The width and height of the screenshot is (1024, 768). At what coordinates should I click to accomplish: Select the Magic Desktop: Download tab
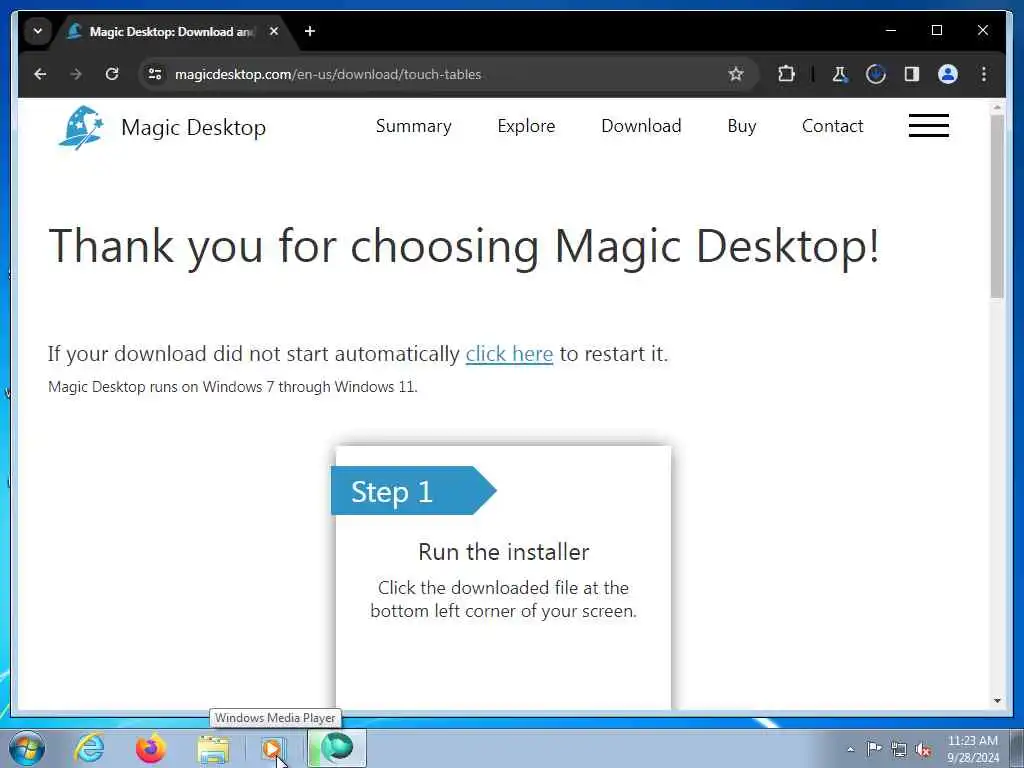click(173, 31)
